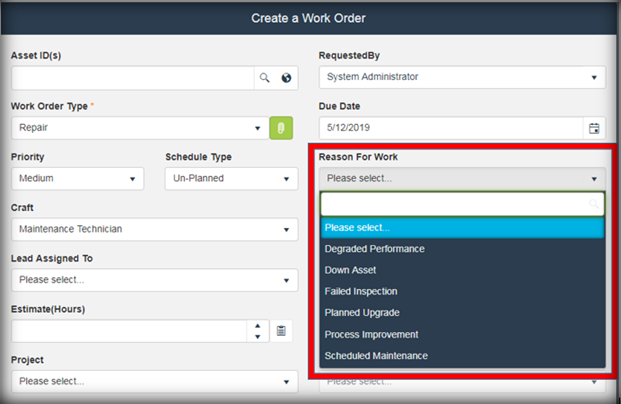The image size is (621, 404).
Task: Expand the Work Order Type dropdown
Action: tap(138, 128)
